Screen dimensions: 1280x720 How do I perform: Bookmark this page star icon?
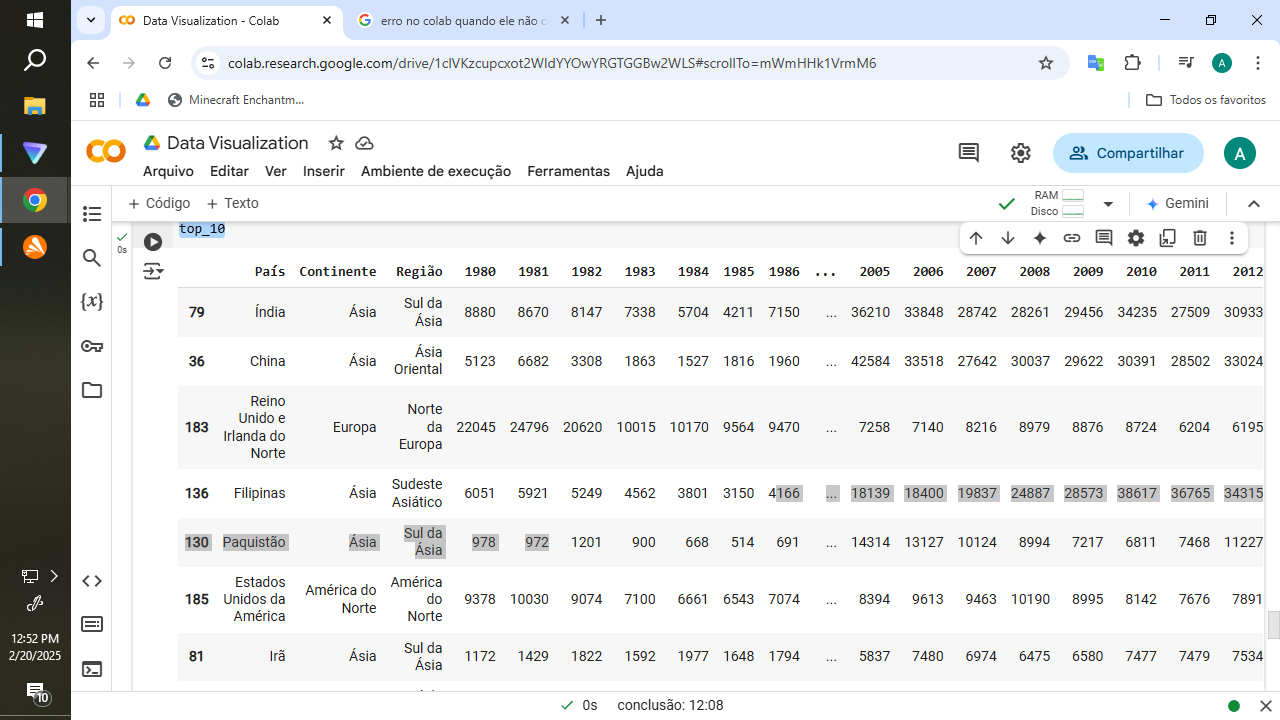pyautogui.click(x=1046, y=63)
